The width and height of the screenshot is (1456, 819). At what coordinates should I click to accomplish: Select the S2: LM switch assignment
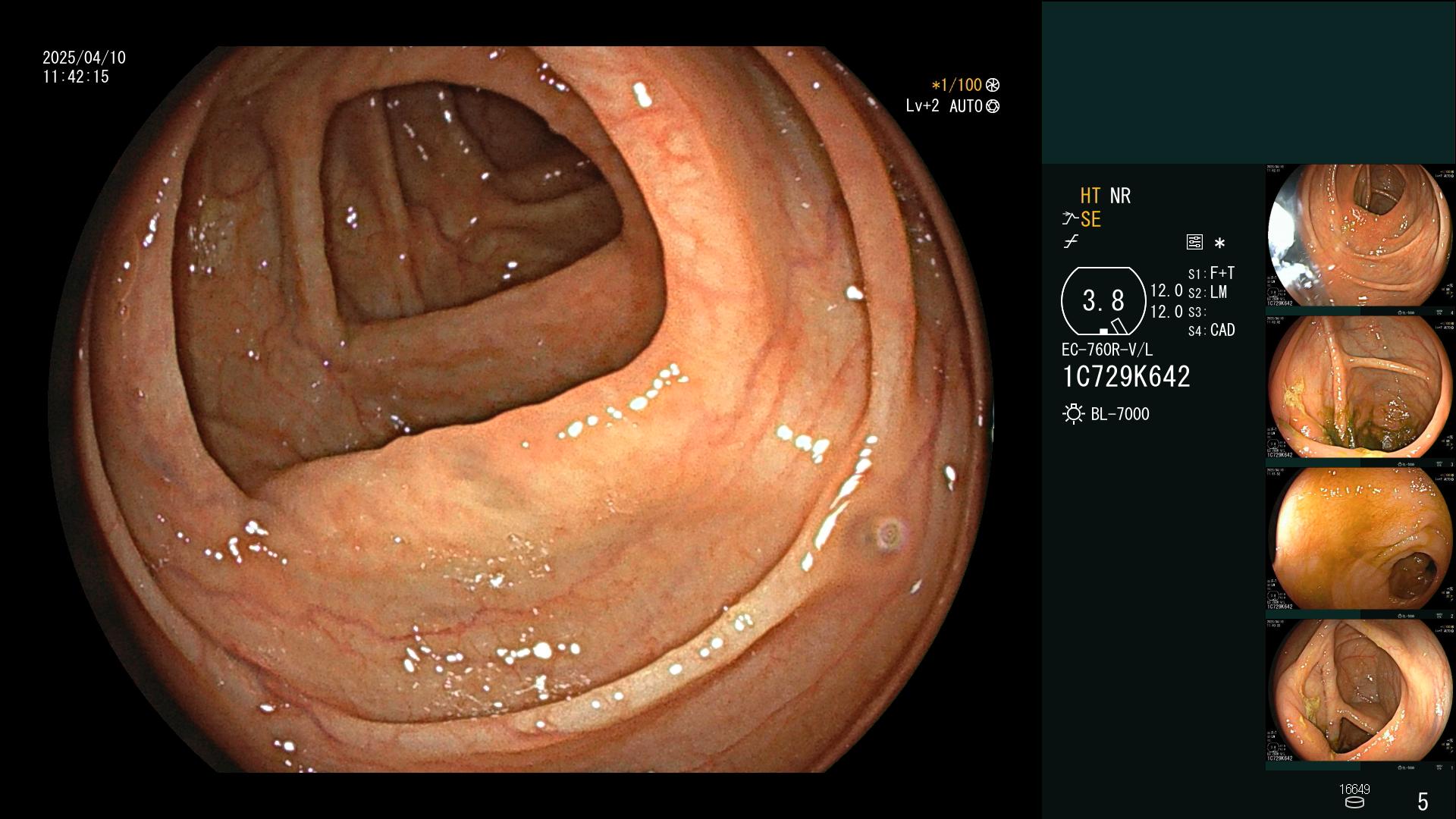coord(1207,292)
